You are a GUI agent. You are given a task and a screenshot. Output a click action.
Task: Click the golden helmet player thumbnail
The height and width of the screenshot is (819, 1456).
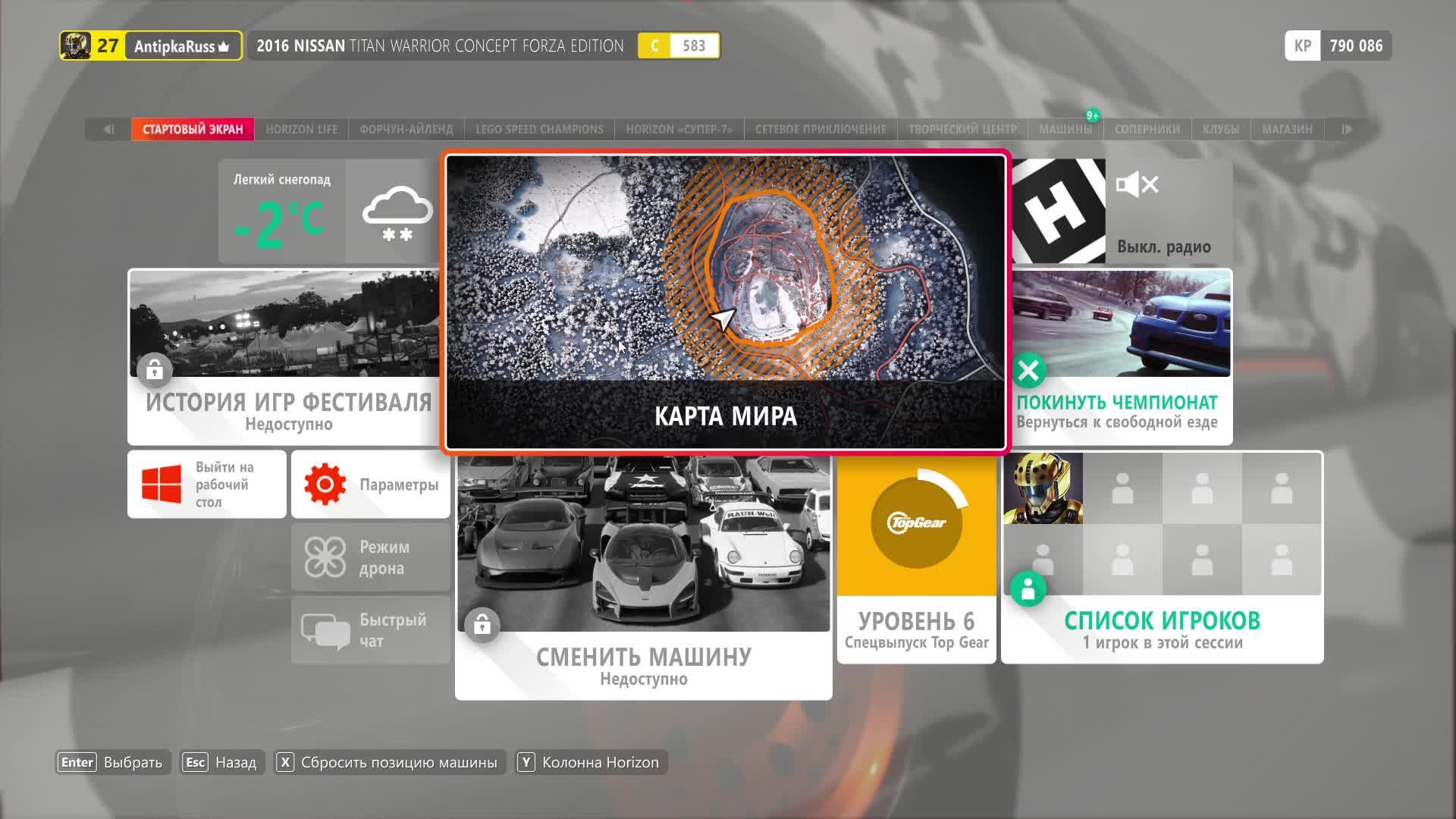pyautogui.click(x=1043, y=488)
